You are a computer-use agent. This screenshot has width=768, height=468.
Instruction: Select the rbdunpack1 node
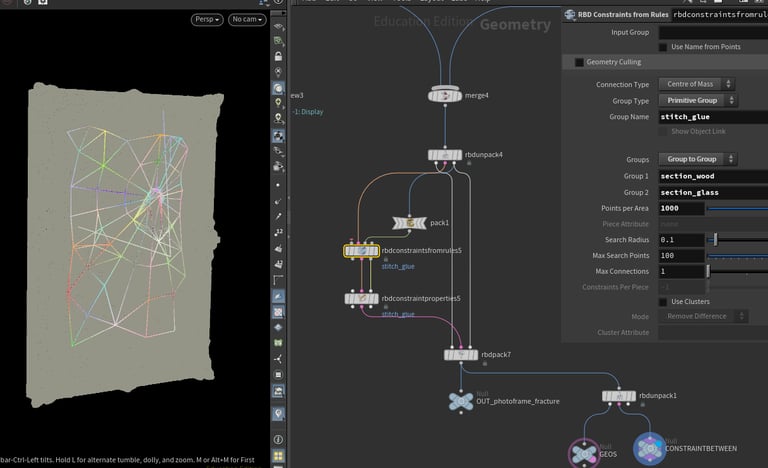(x=619, y=396)
